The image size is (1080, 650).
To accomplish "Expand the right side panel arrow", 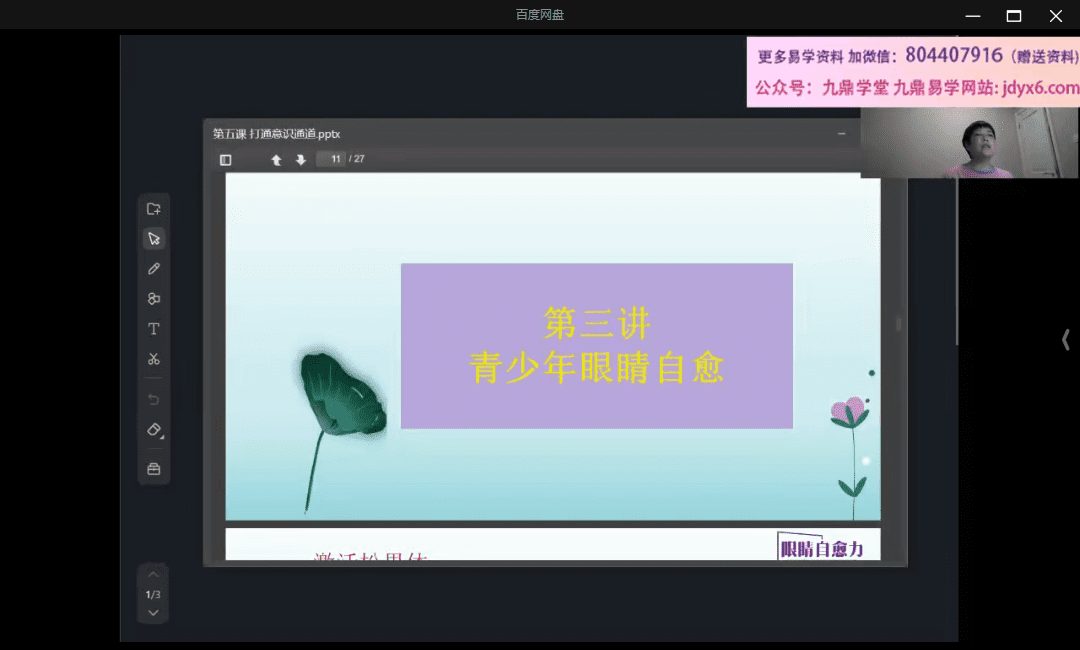I will (1065, 340).
